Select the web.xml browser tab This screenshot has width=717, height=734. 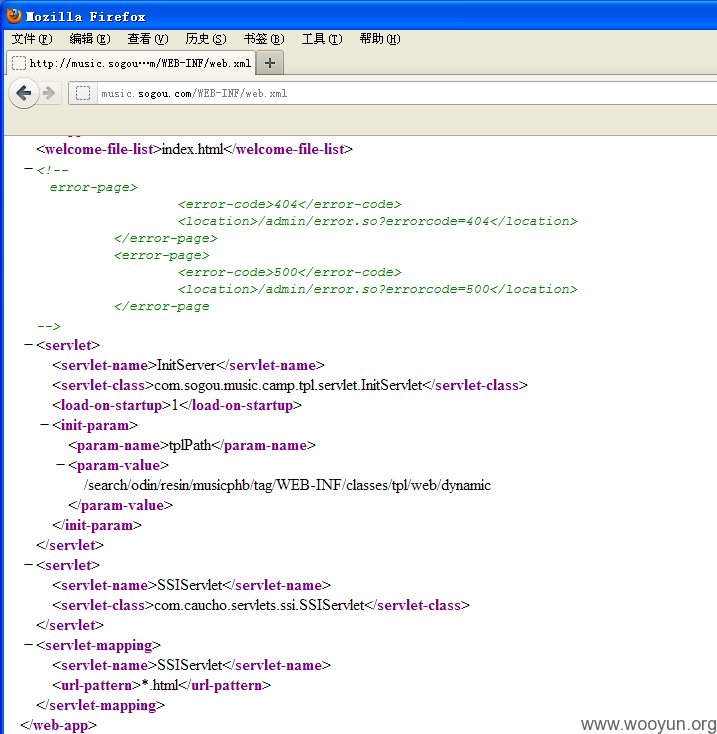click(131, 63)
